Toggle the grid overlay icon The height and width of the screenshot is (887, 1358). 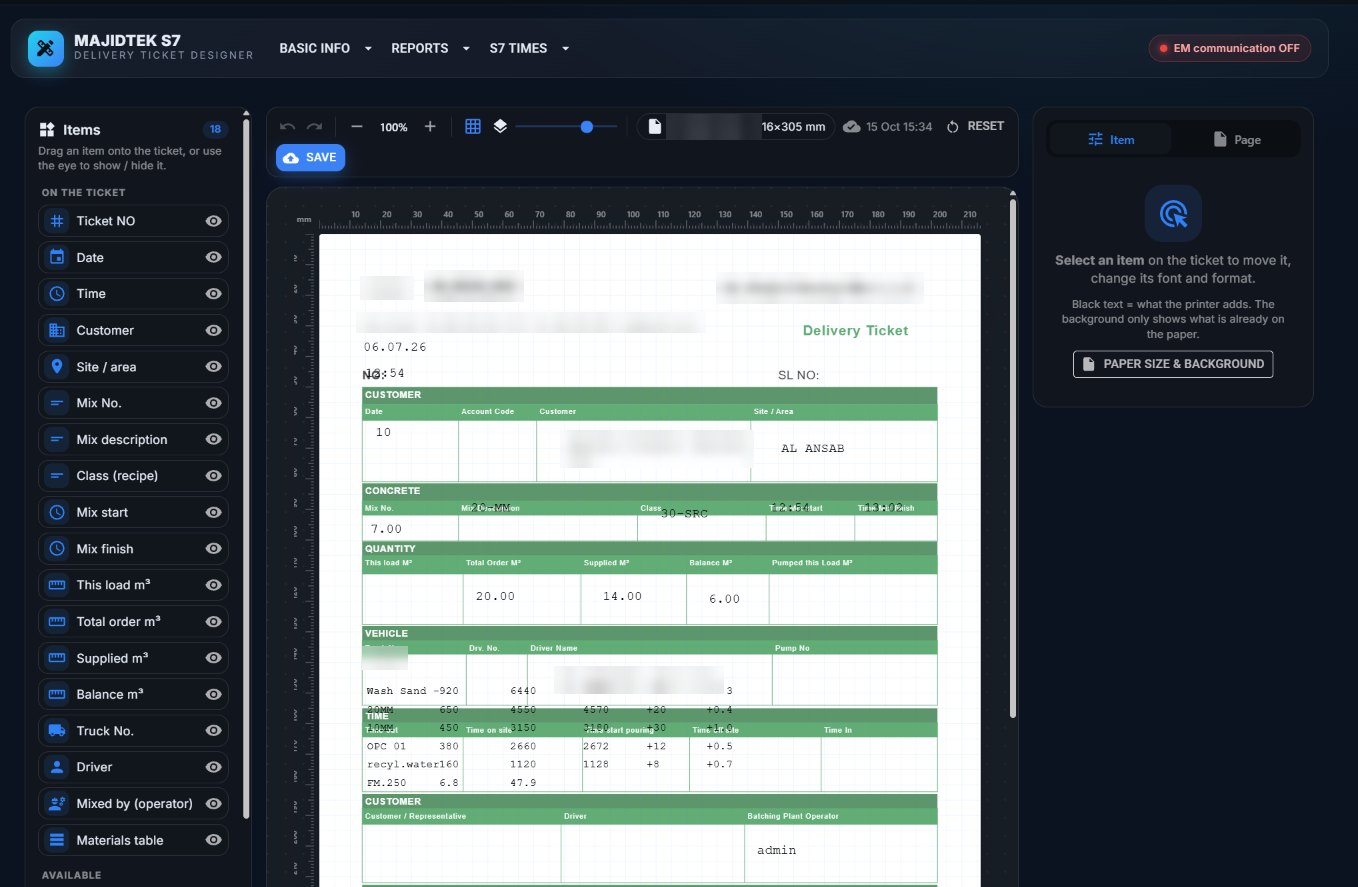pyautogui.click(x=473, y=127)
